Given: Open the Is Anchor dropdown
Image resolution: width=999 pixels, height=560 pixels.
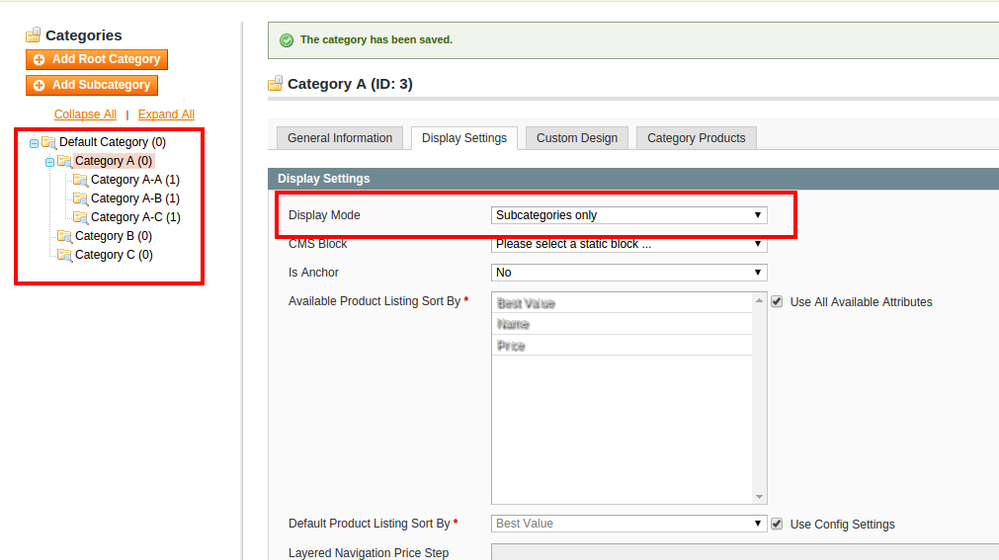Looking at the screenshot, I should pyautogui.click(x=629, y=272).
